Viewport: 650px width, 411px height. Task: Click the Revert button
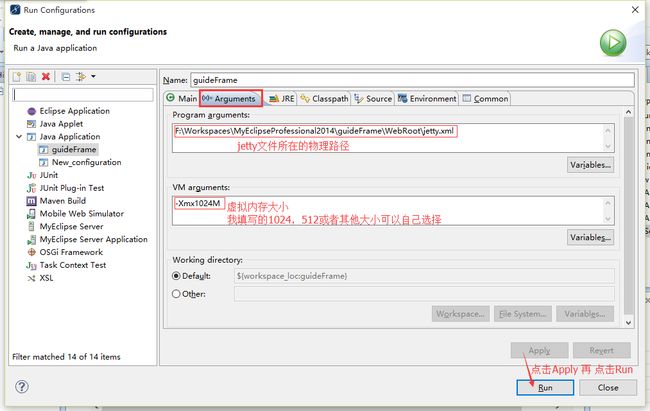click(x=601, y=350)
